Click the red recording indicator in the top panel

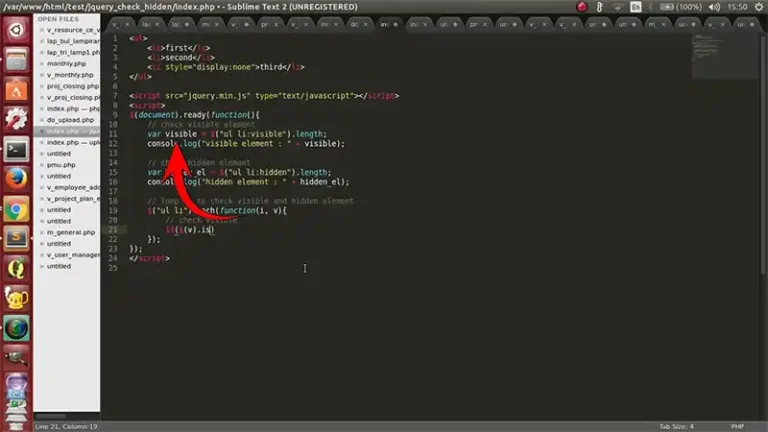(x=581, y=7)
